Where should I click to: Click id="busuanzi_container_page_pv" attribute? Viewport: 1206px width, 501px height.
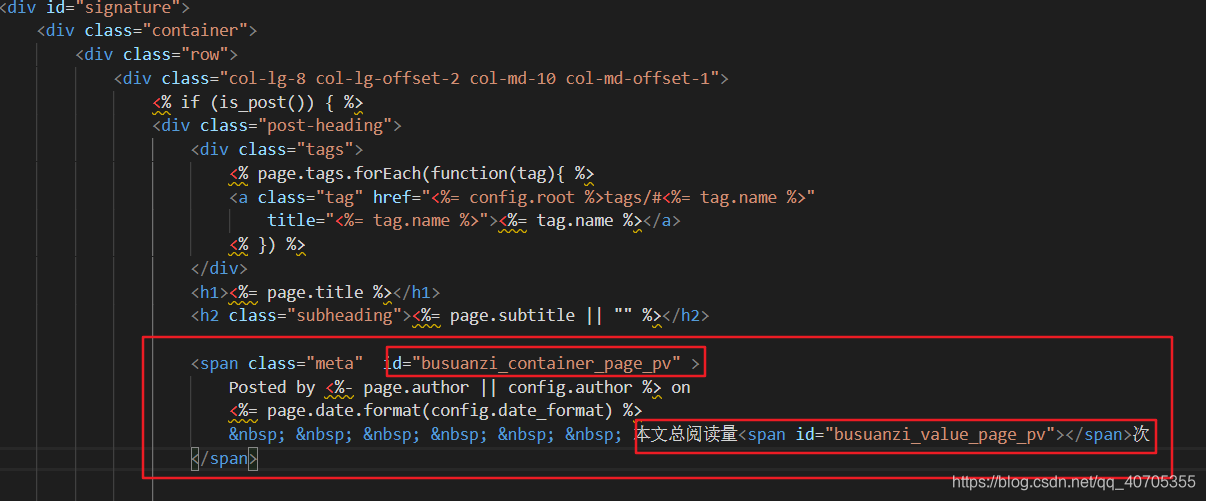point(533,362)
